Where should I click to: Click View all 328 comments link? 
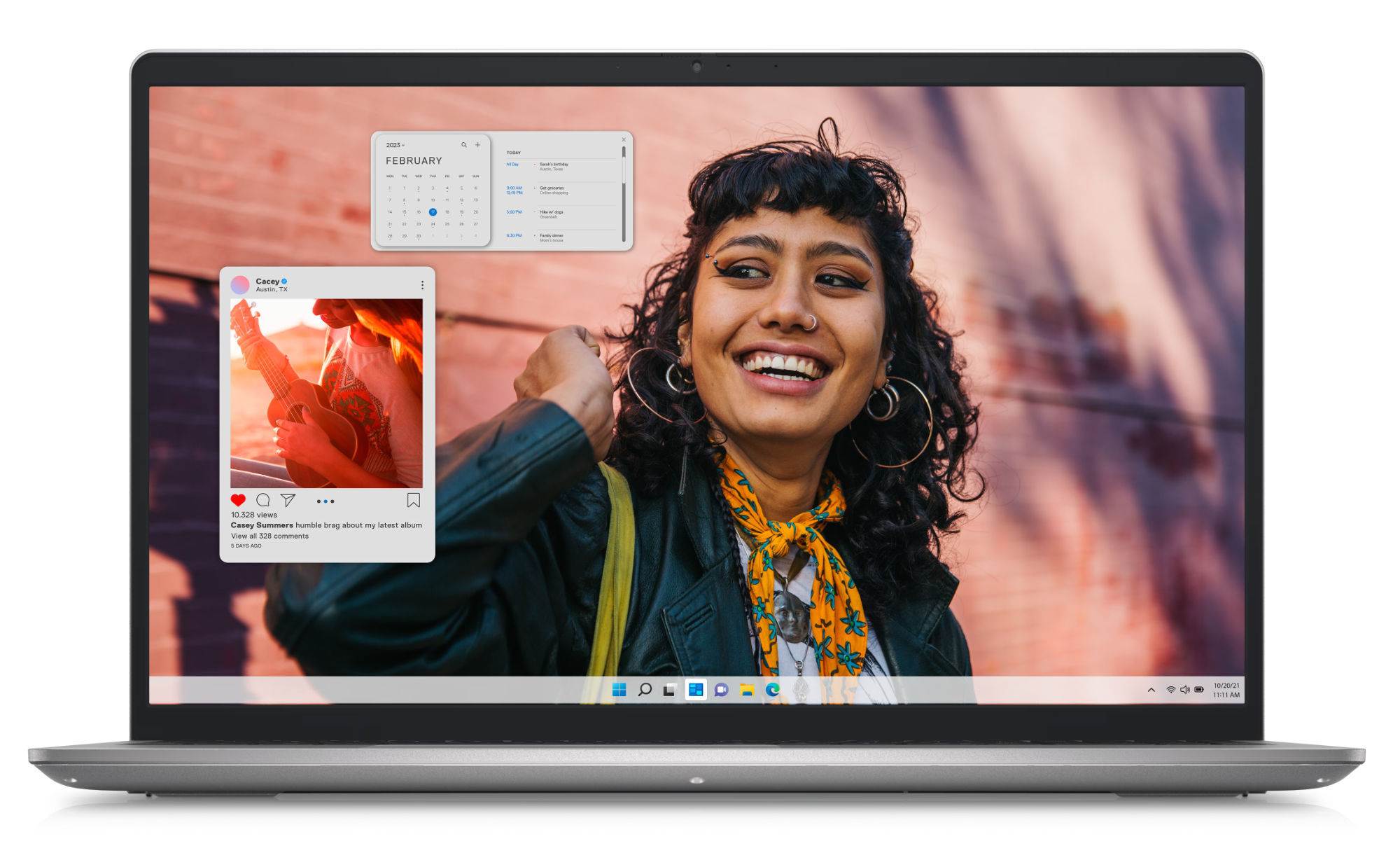(269, 536)
